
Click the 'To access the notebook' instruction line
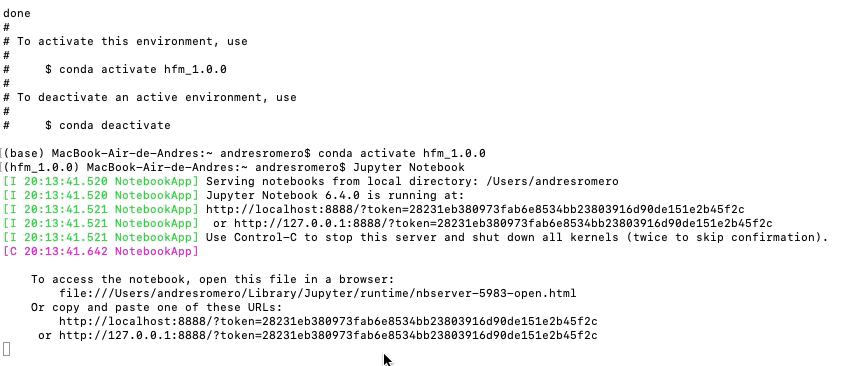[x=213, y=279]
